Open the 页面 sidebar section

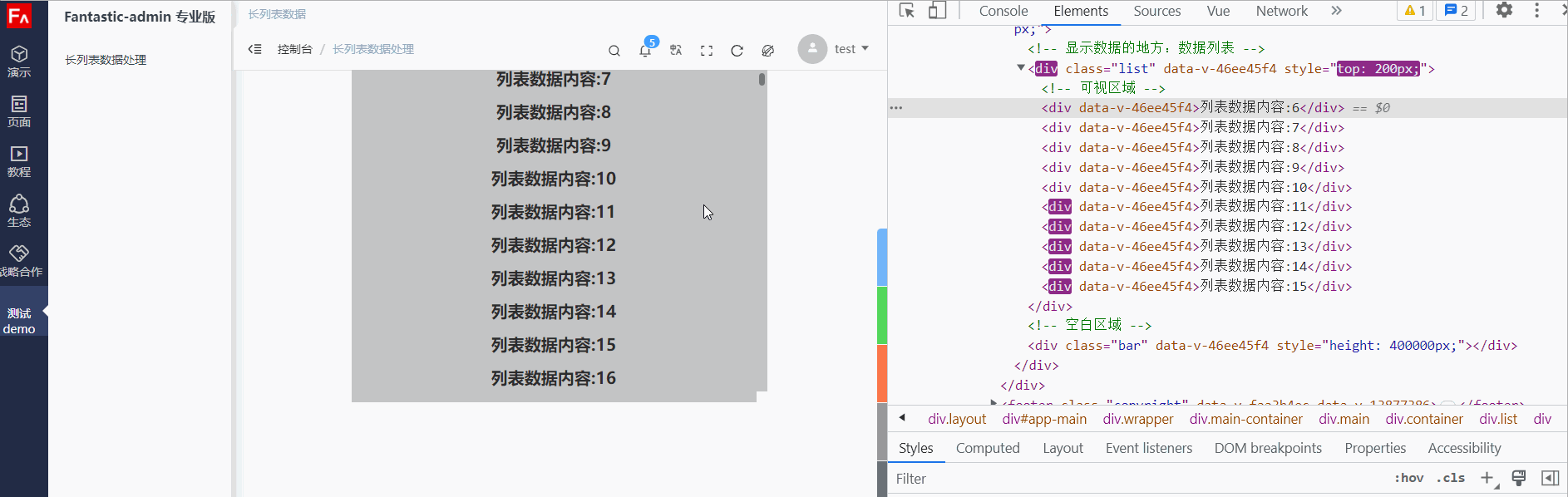coord(19,112)
